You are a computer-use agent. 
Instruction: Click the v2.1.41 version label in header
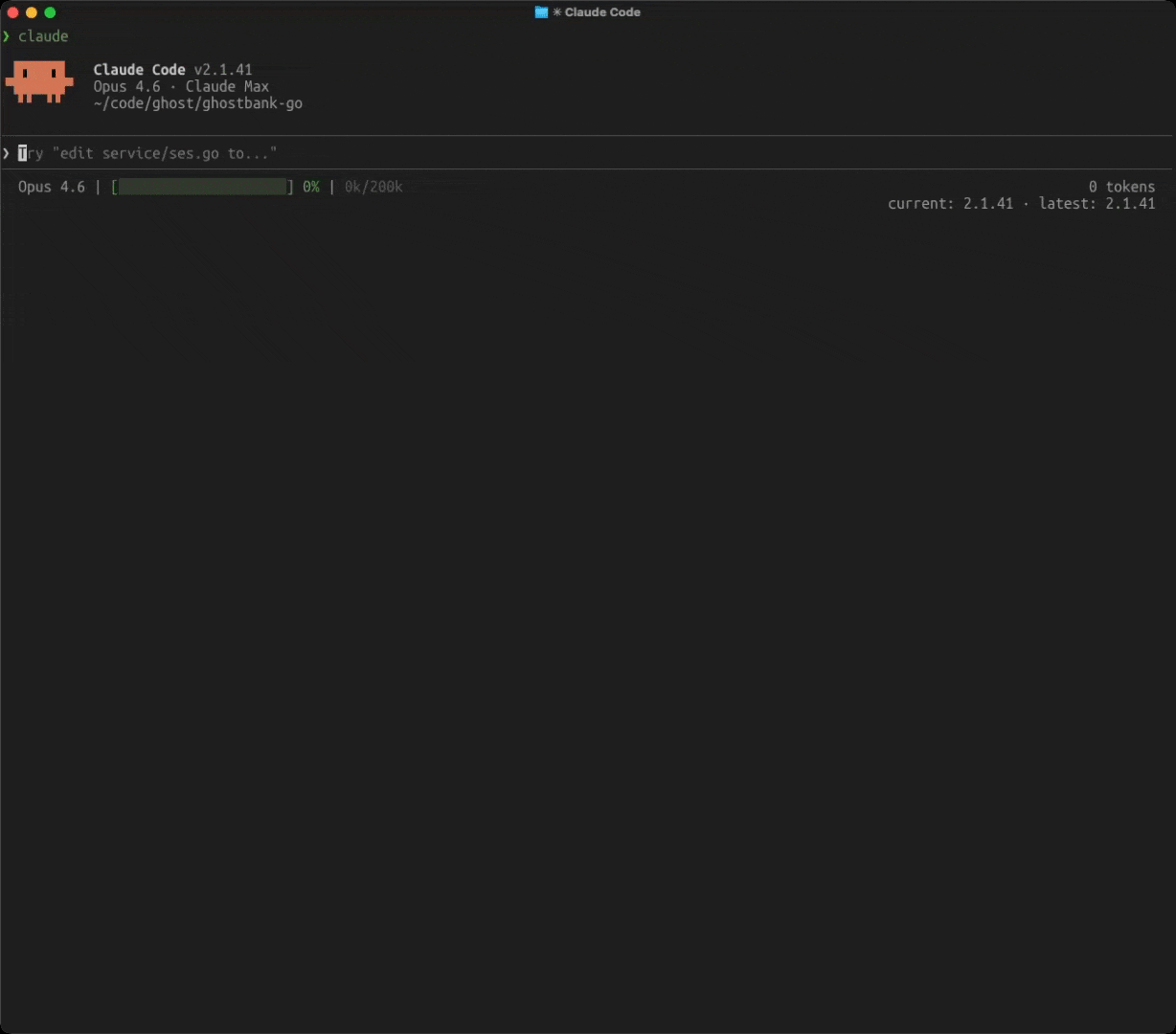coord(223,70)
